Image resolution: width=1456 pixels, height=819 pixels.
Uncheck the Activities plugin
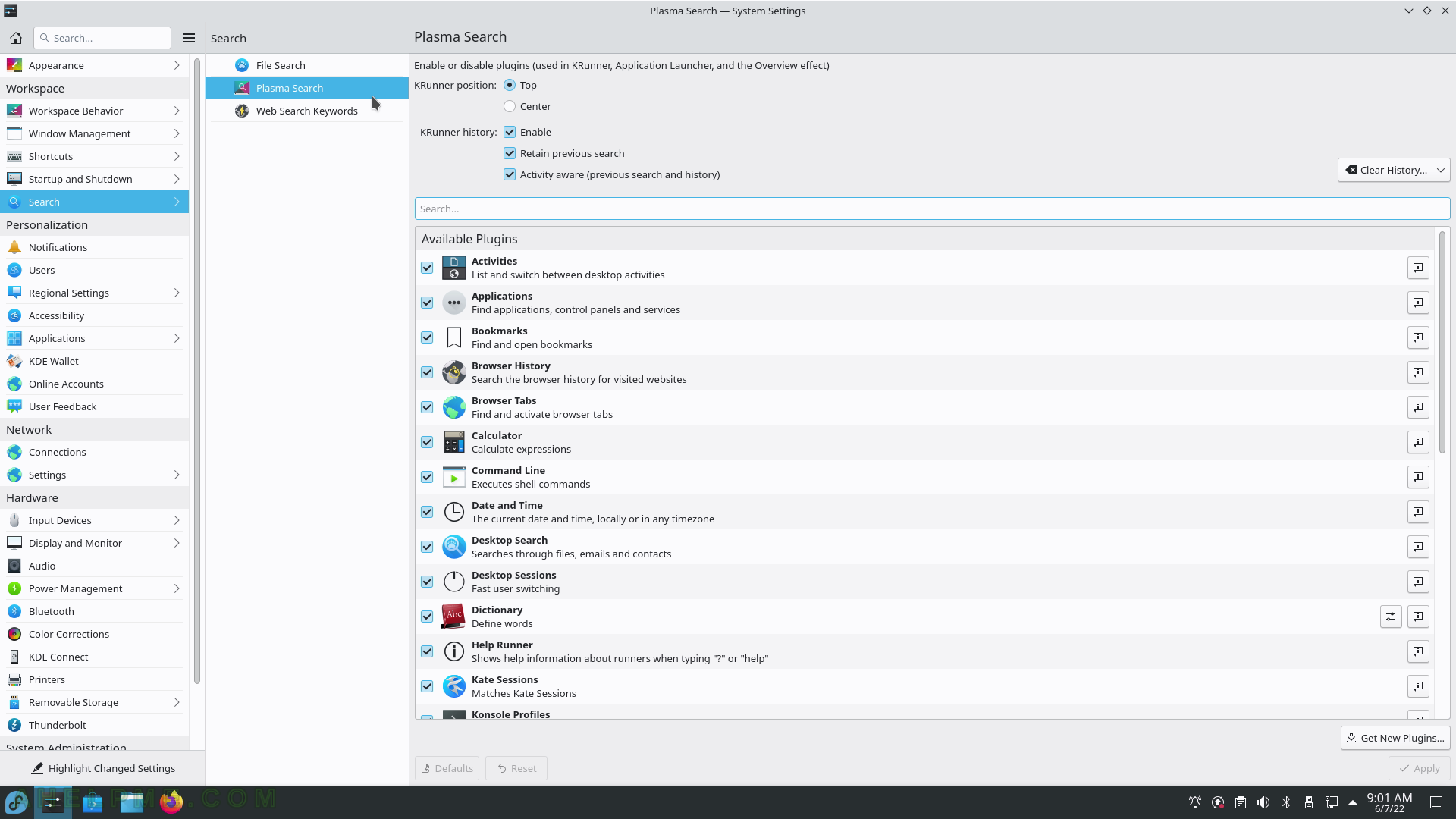click(427, 268)
